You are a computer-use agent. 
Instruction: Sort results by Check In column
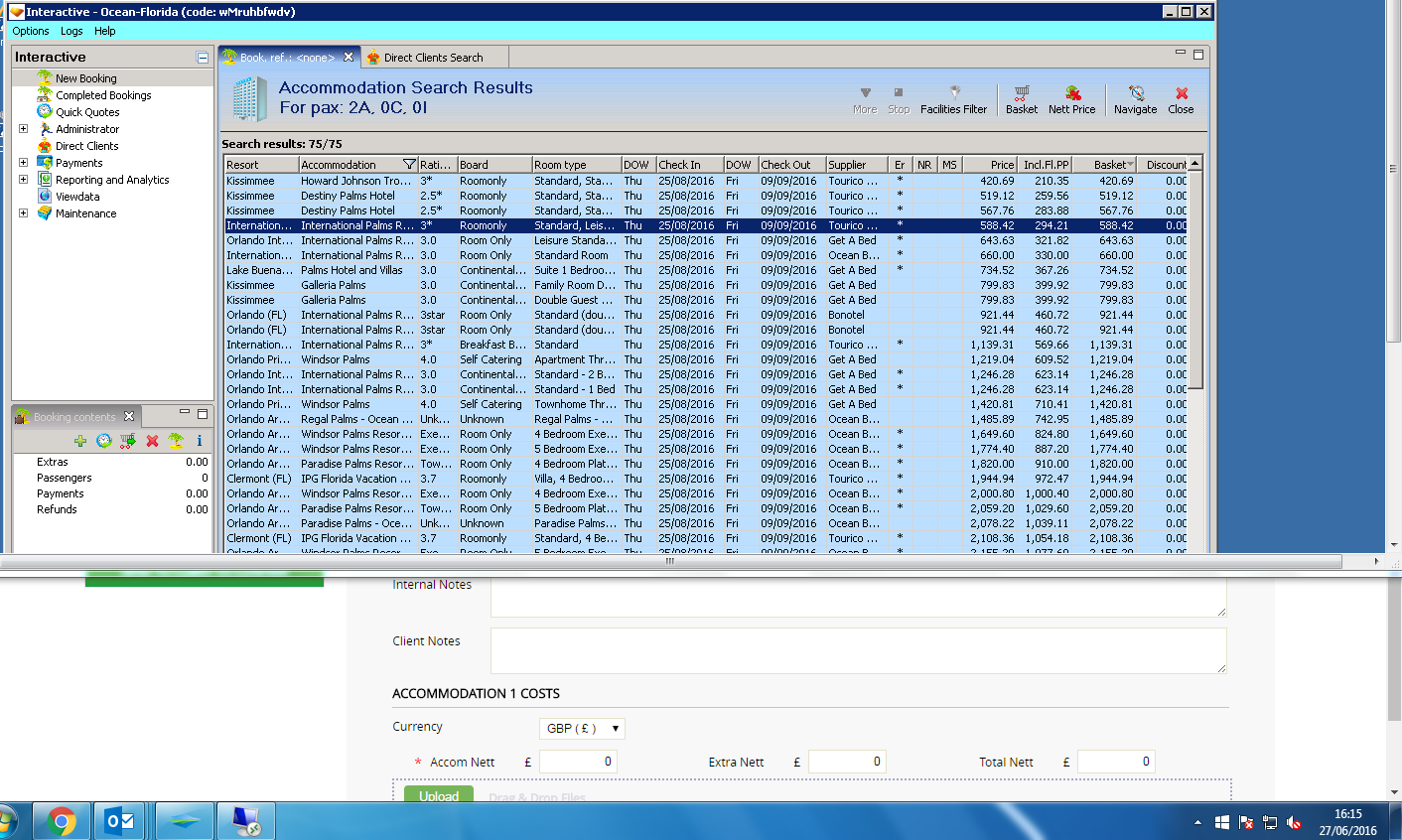(689, 165)
